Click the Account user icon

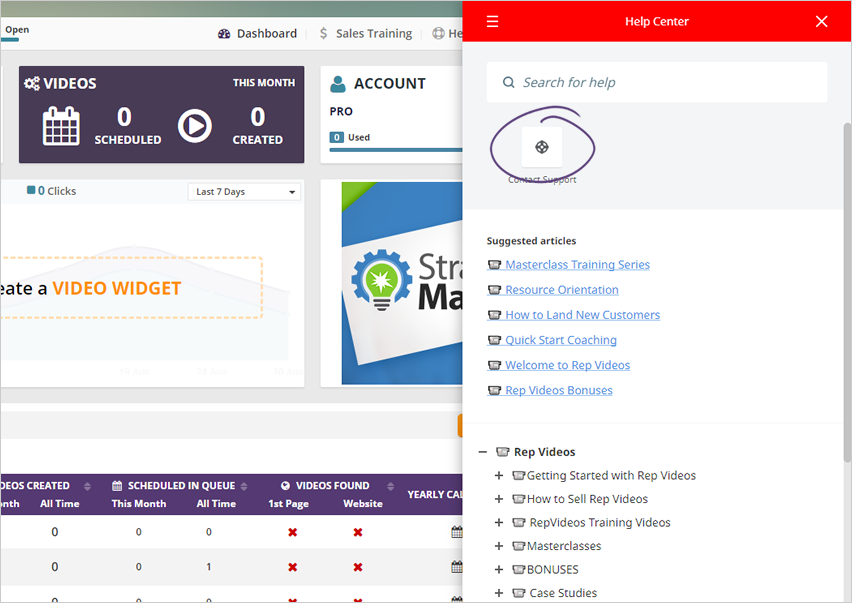[x=338, y=84]
